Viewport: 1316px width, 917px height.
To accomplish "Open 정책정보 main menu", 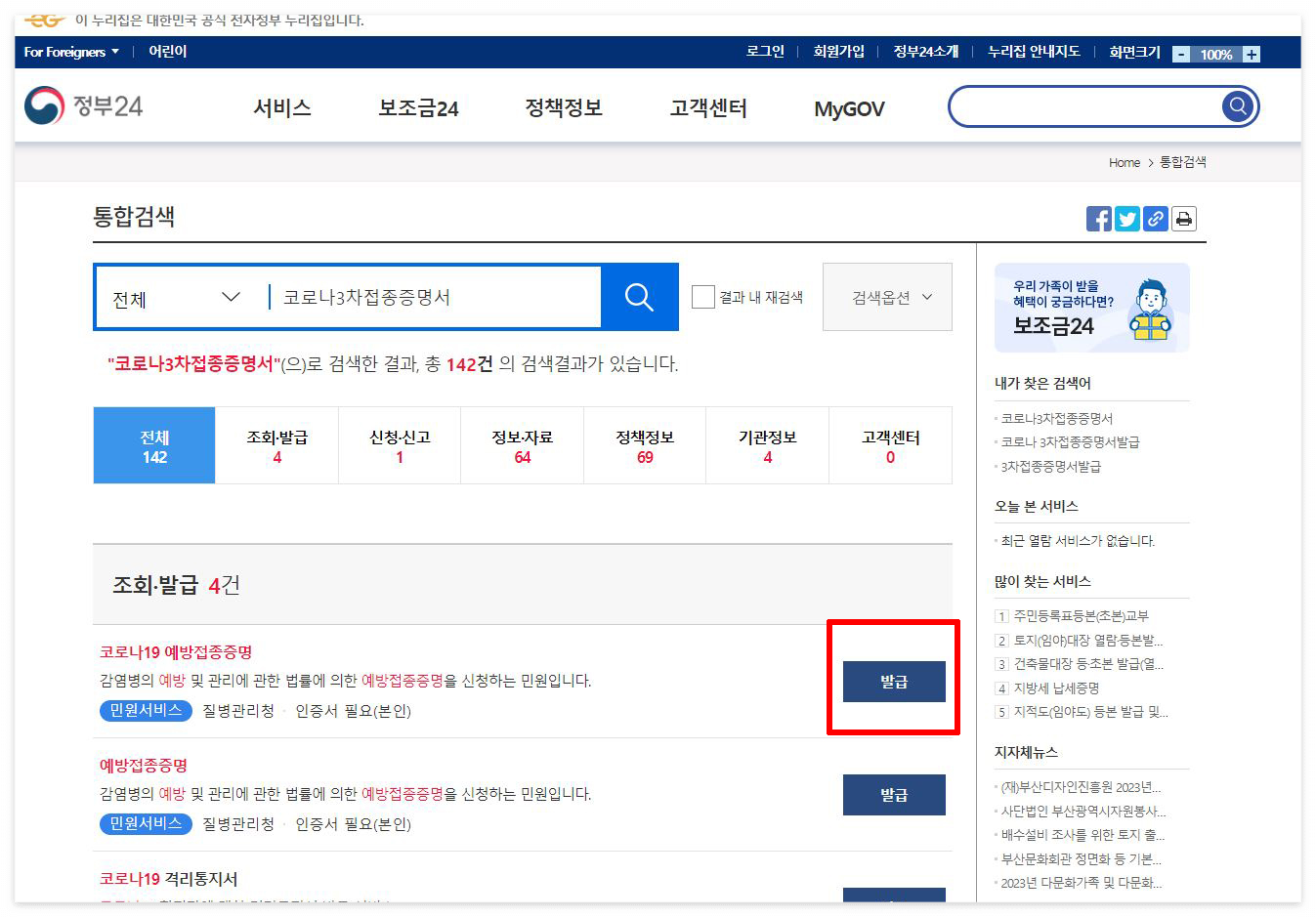I will pos(564,108).
